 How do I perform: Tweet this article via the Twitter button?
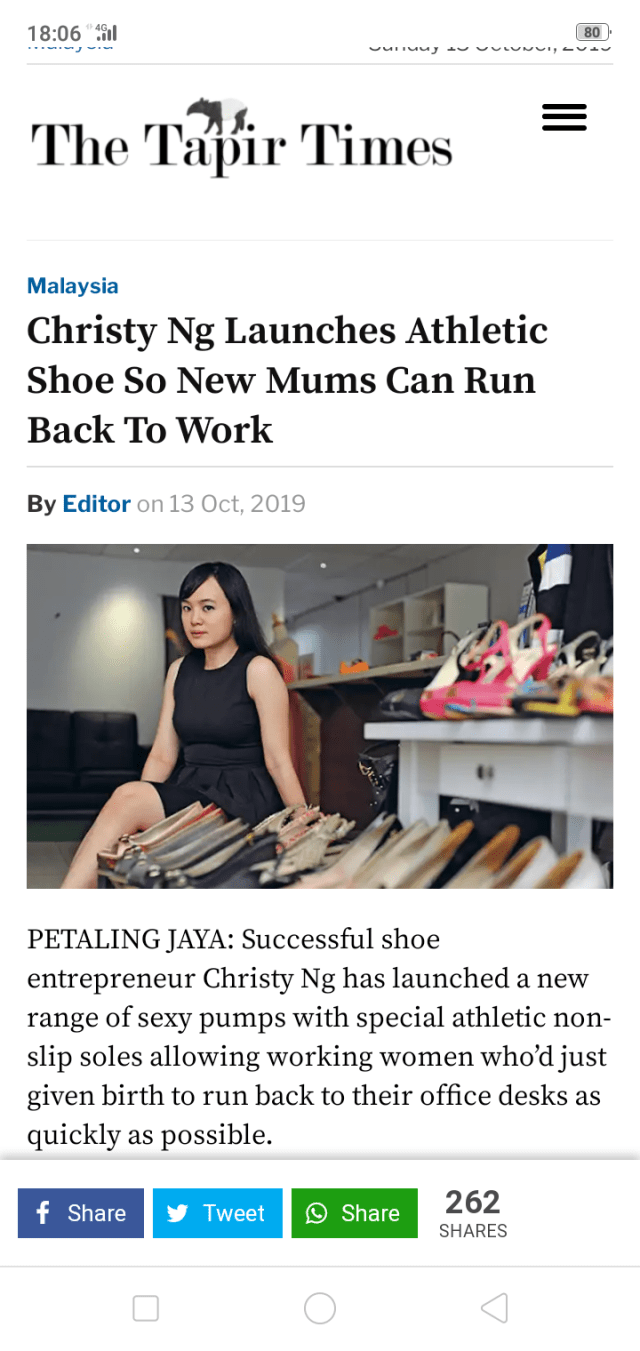pos(218,1213)
